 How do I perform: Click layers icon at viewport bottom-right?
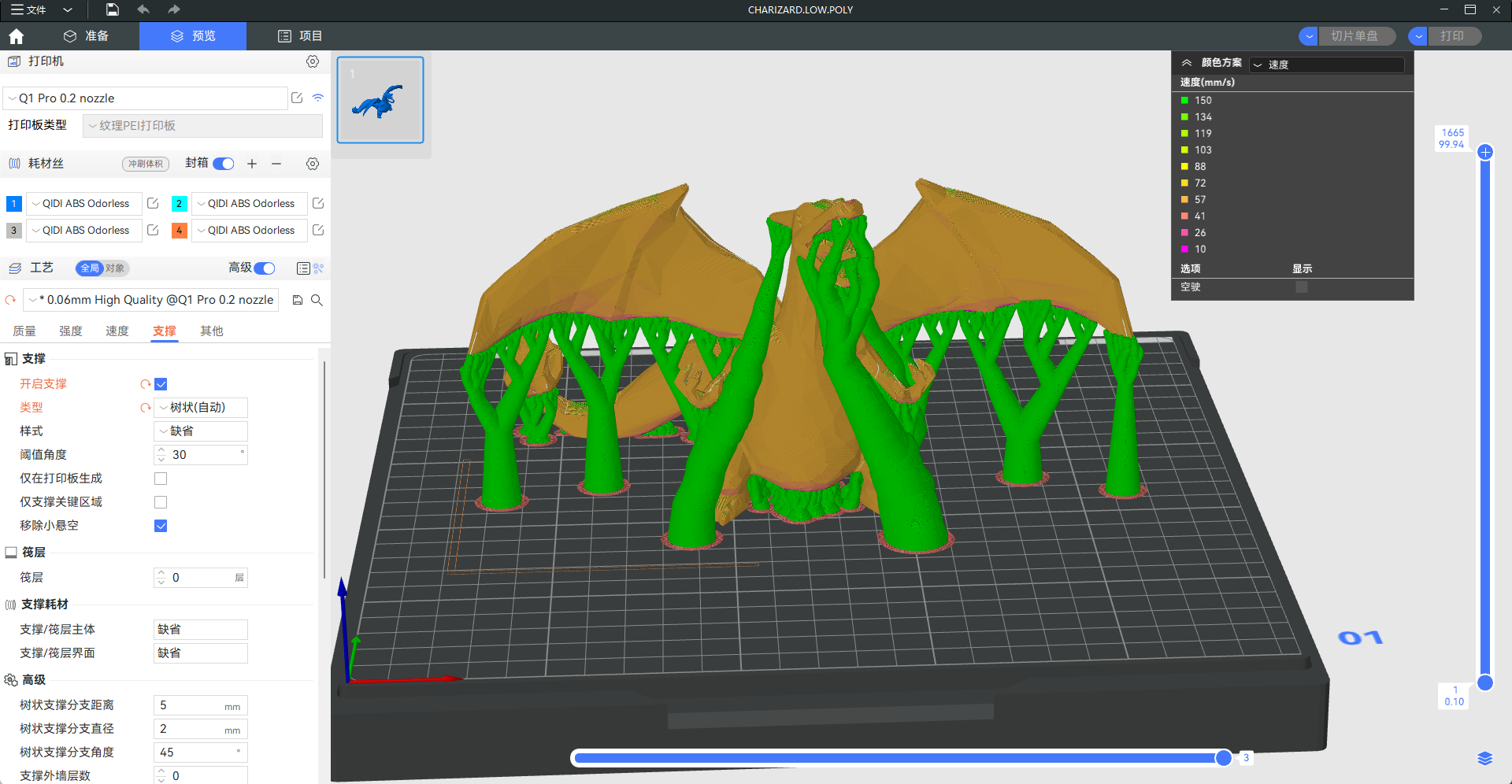pyautogui.click(x=1484, y=758)
